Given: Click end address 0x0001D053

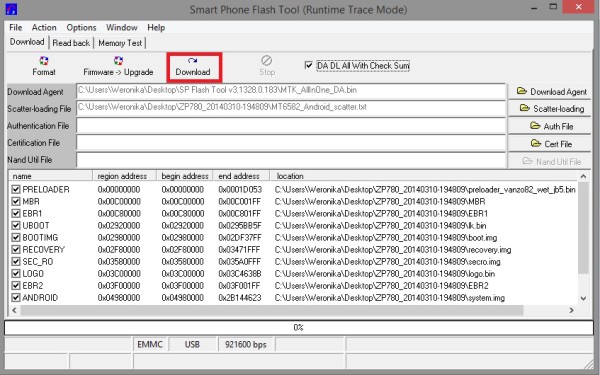Looking at the screenshot, I should pos(240,189).
